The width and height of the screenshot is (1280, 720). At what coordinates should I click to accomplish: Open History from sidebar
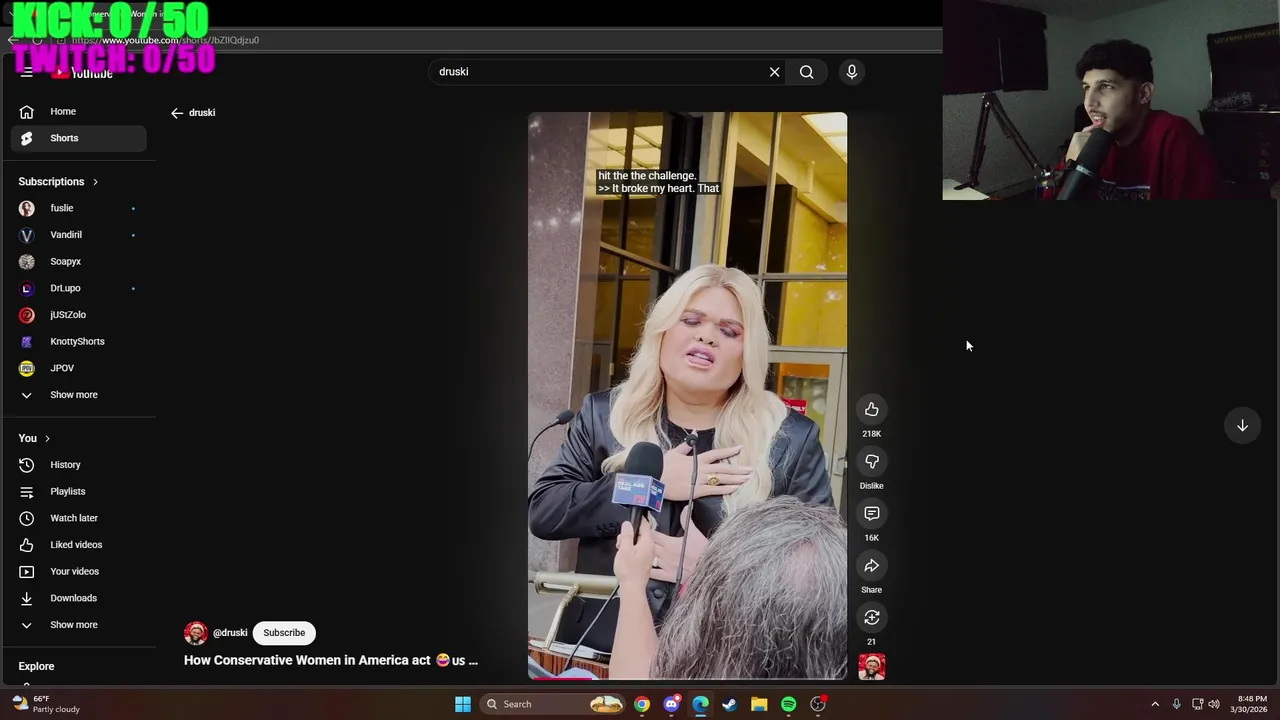tap(78, 465)
